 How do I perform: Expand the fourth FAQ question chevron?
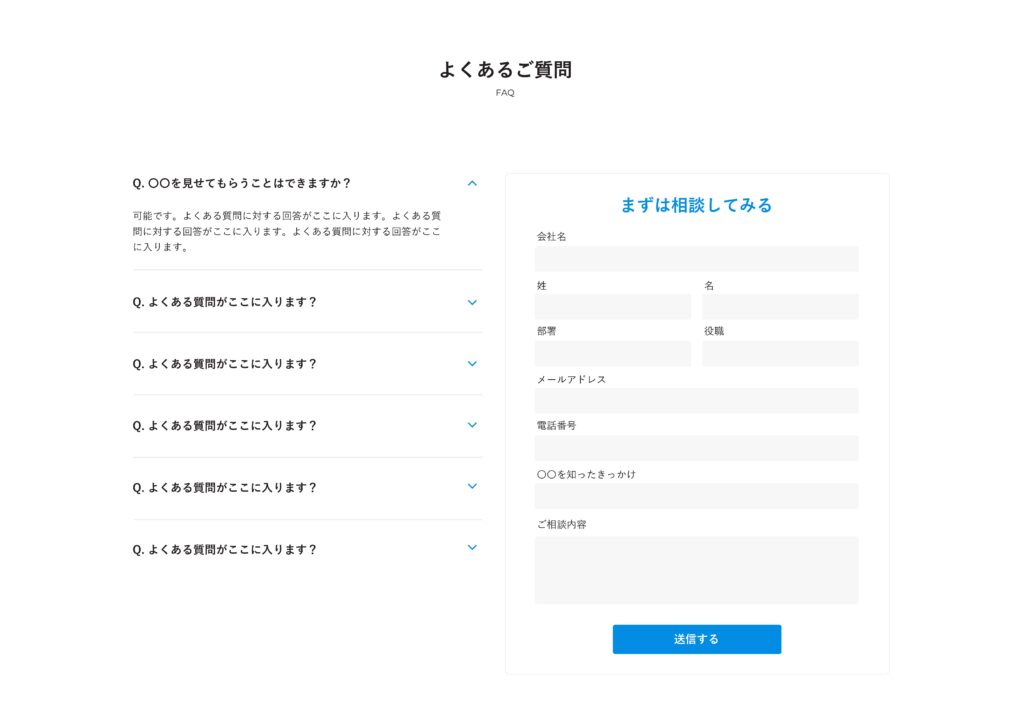472,425
